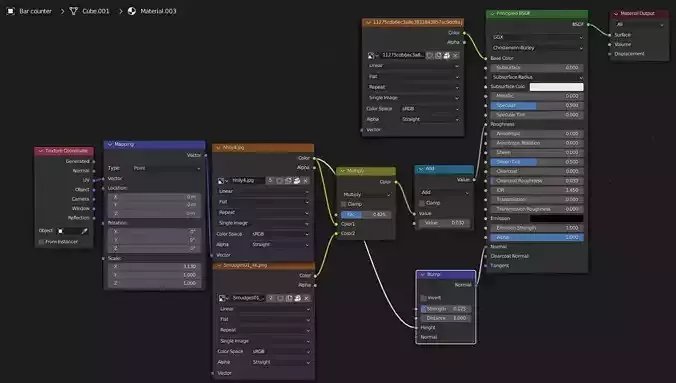
Task: Open image file icon in hhlly4.jpg node
Action: [x=297, y=181]
